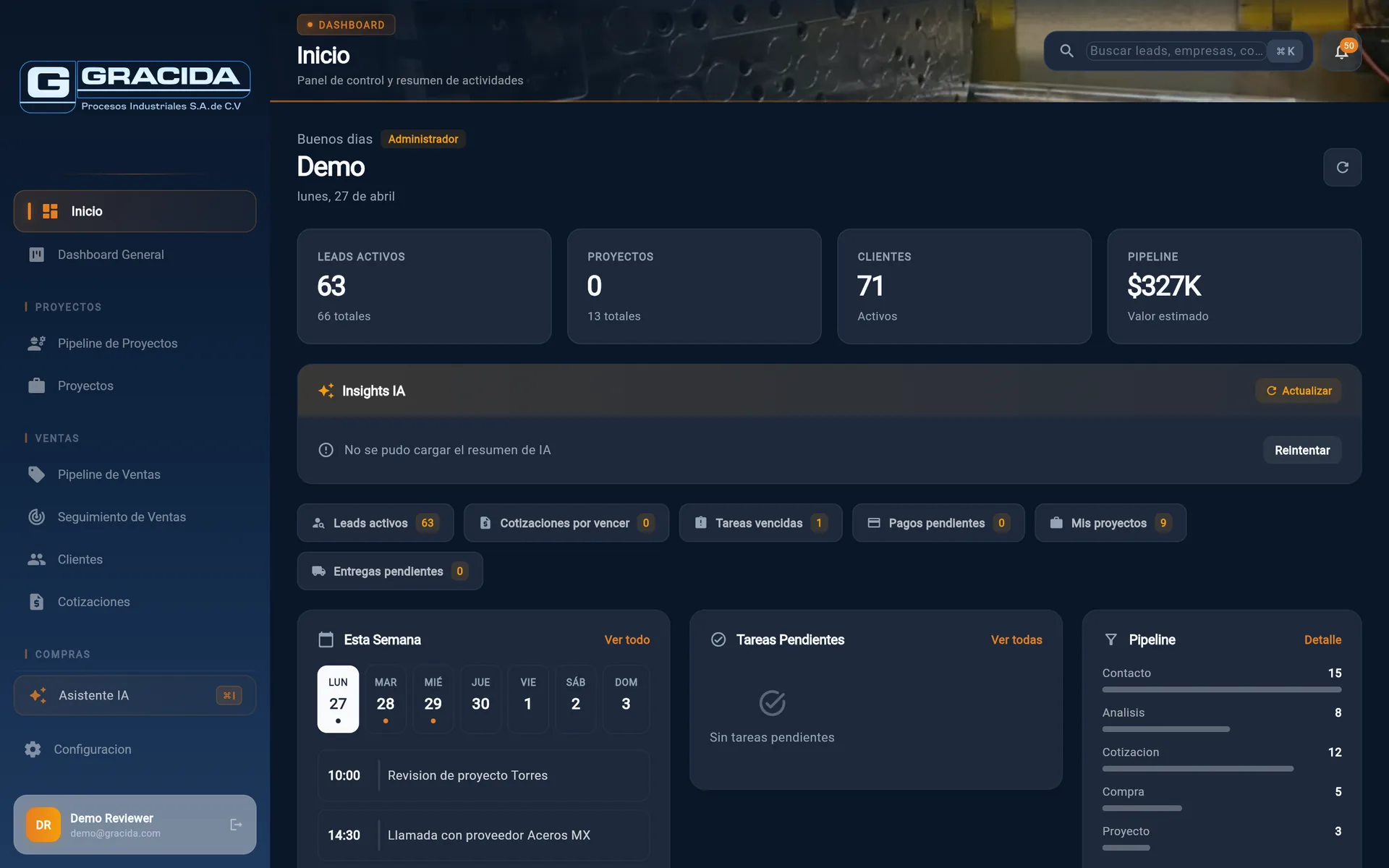Click the Gracida logo
Viewport: 1389px width, 868px height.
(135, 87)
